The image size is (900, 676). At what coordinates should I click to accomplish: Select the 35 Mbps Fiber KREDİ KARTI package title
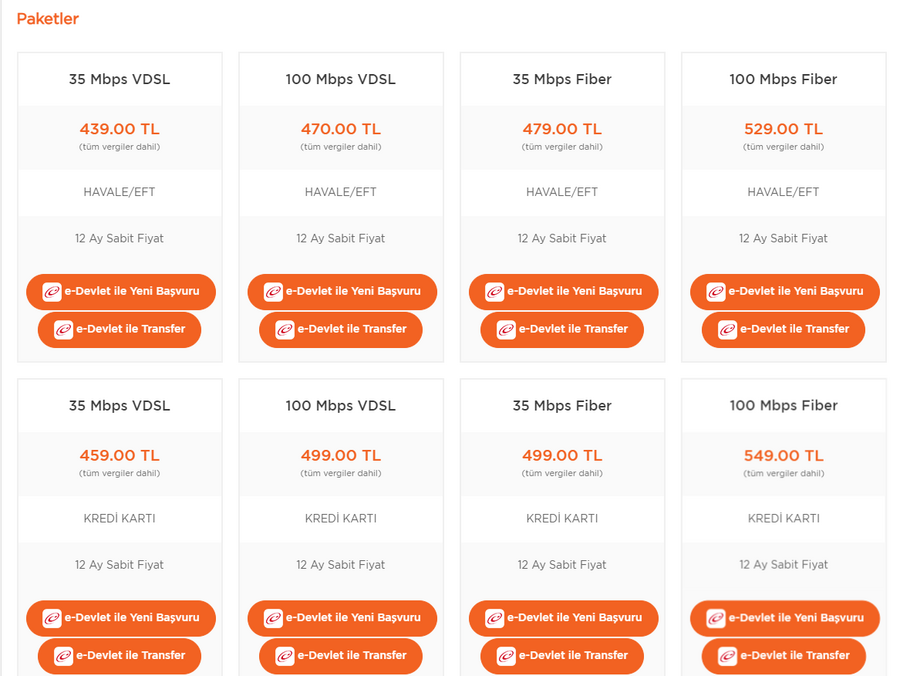coord(562,406)
